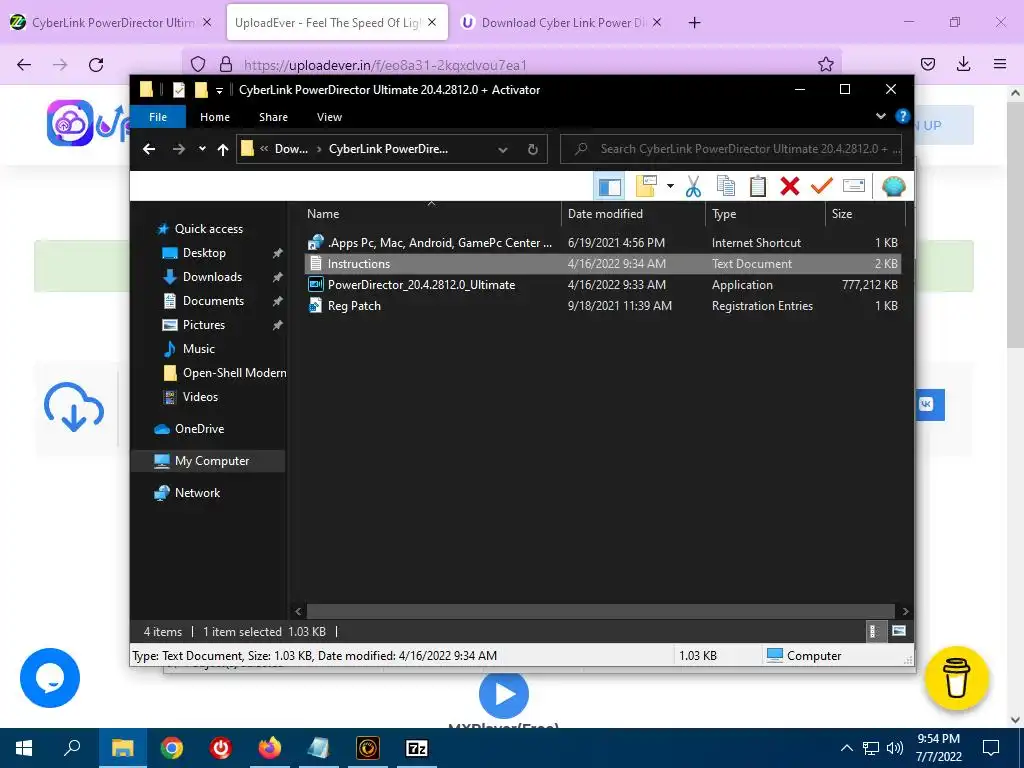
Task: Click Properties icon in quick access toolbar
Action: [178, 89]
